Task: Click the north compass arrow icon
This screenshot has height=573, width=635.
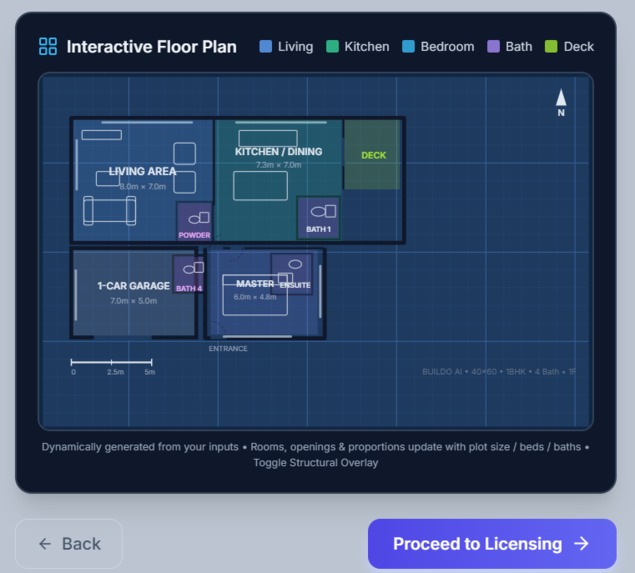Action: pos(561,98)
